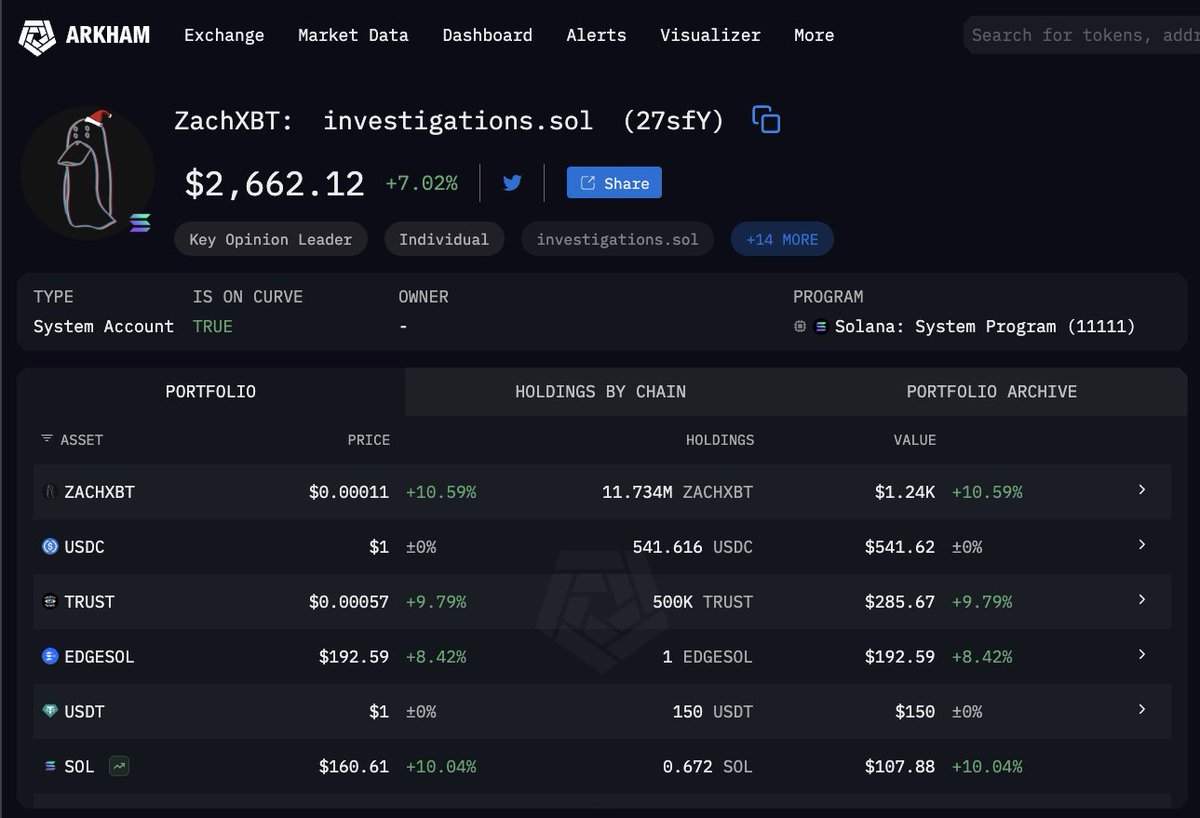
Task: Click the $160.61 SOL price
Action: tap(354, 767)
